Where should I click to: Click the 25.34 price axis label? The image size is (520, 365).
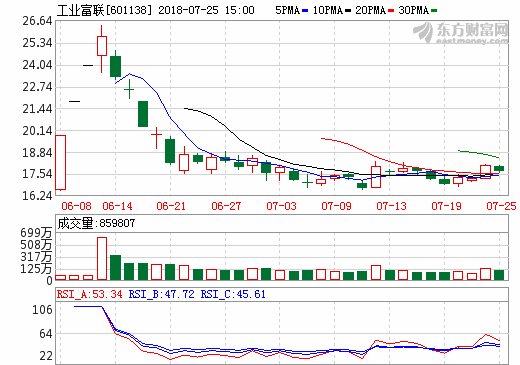tap(37, 43)
